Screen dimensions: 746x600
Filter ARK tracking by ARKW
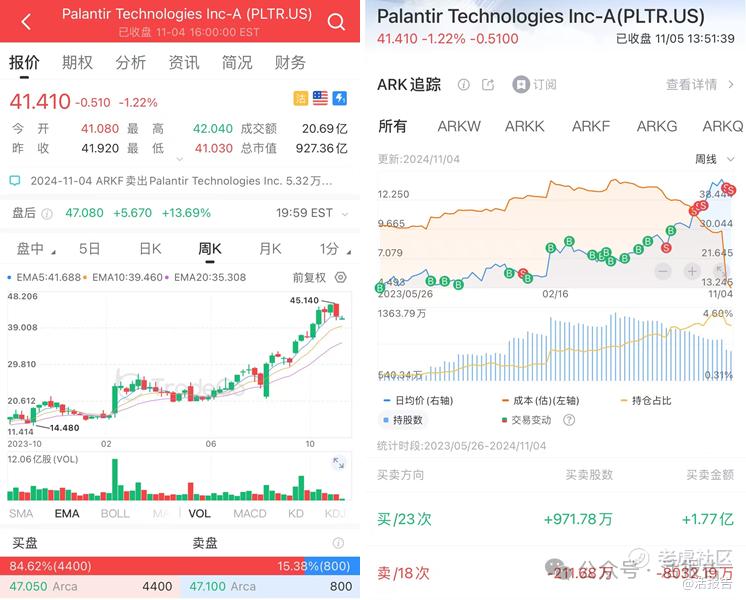(x=459, y=127)
